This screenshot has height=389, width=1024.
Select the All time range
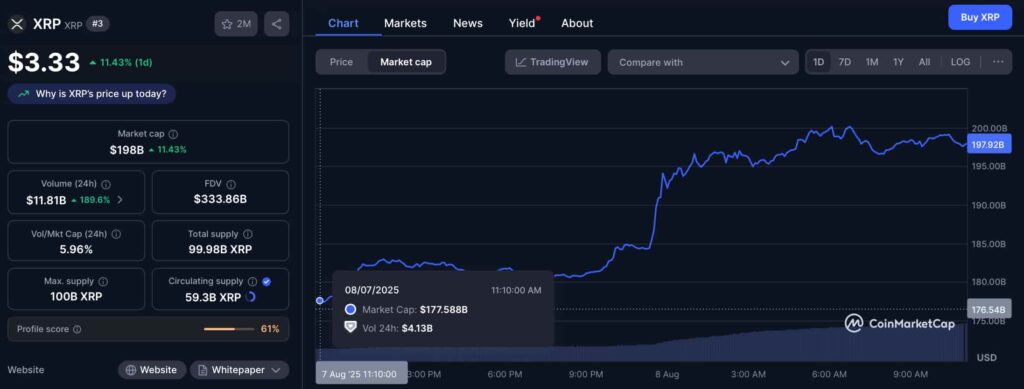(x=924, y=62)
